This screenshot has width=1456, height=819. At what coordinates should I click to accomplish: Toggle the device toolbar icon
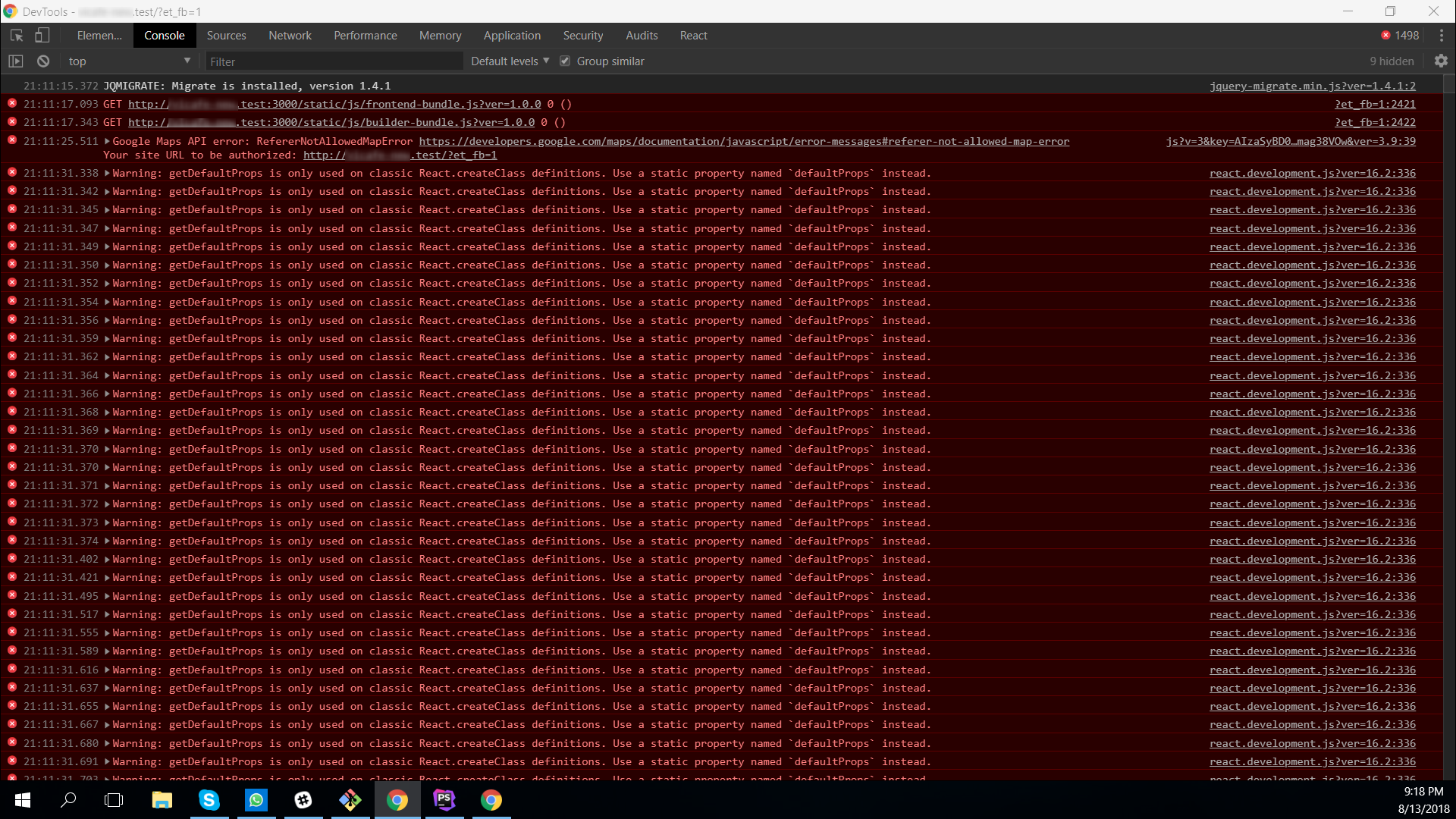(x=42, y=36)
